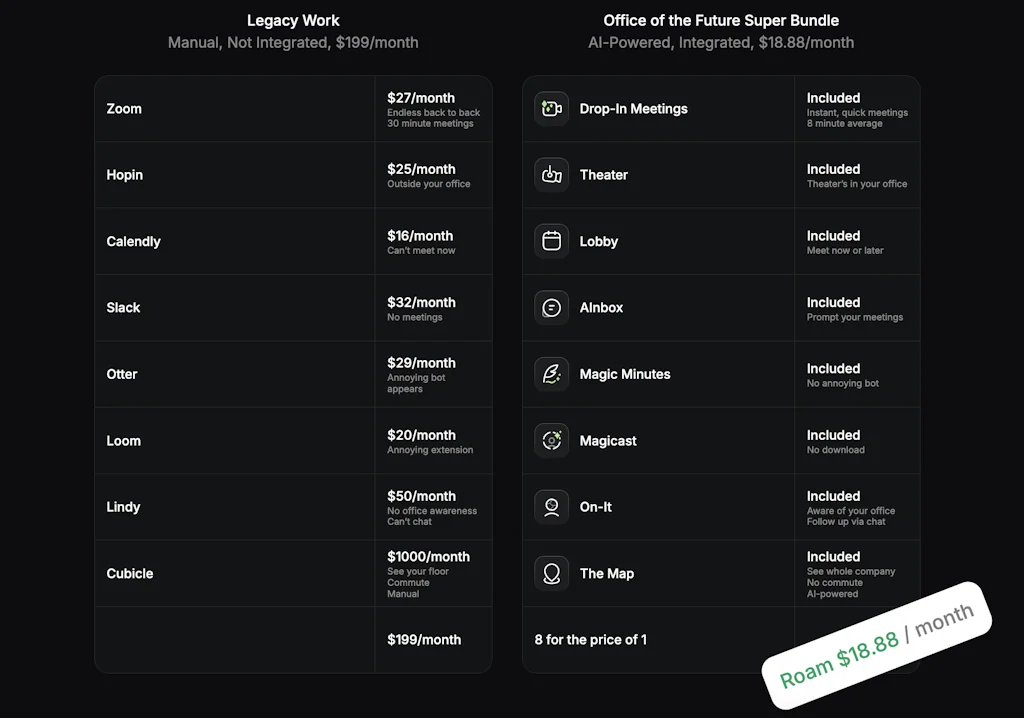Click 'Outside your office' text
The width and height of the screenshot is (1024, 718).
428,184
